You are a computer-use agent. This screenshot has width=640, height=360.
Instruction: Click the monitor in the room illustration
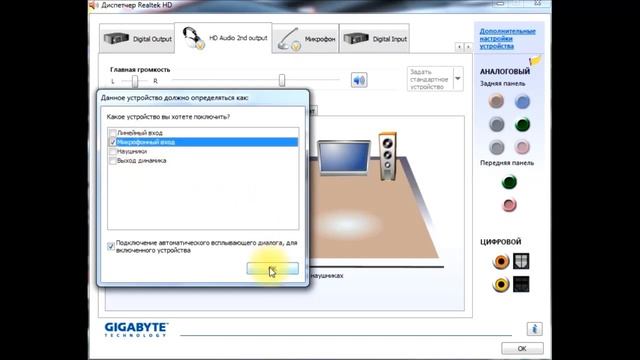(344, 158)
